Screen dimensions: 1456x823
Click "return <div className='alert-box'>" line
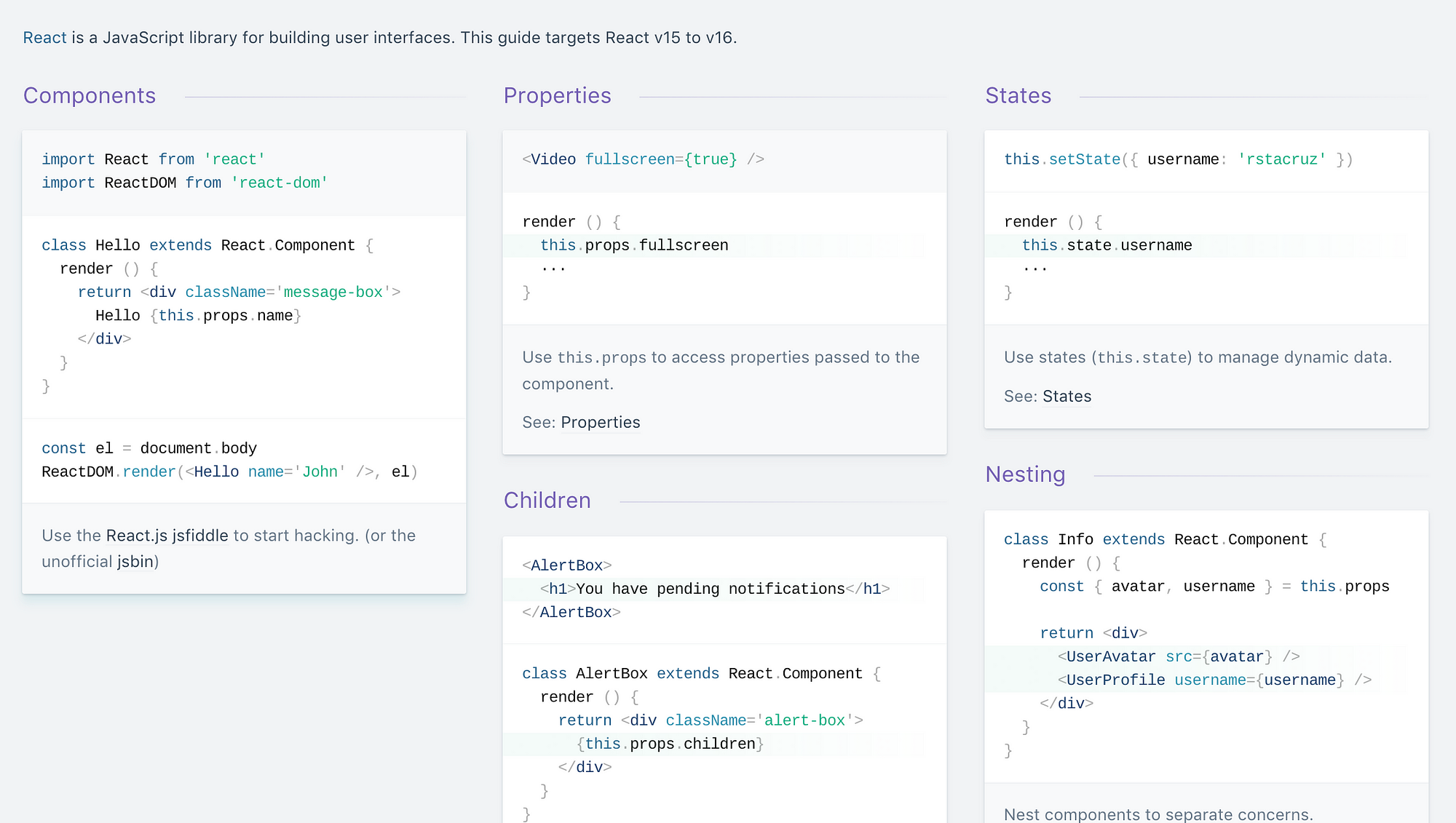(711, 720)
